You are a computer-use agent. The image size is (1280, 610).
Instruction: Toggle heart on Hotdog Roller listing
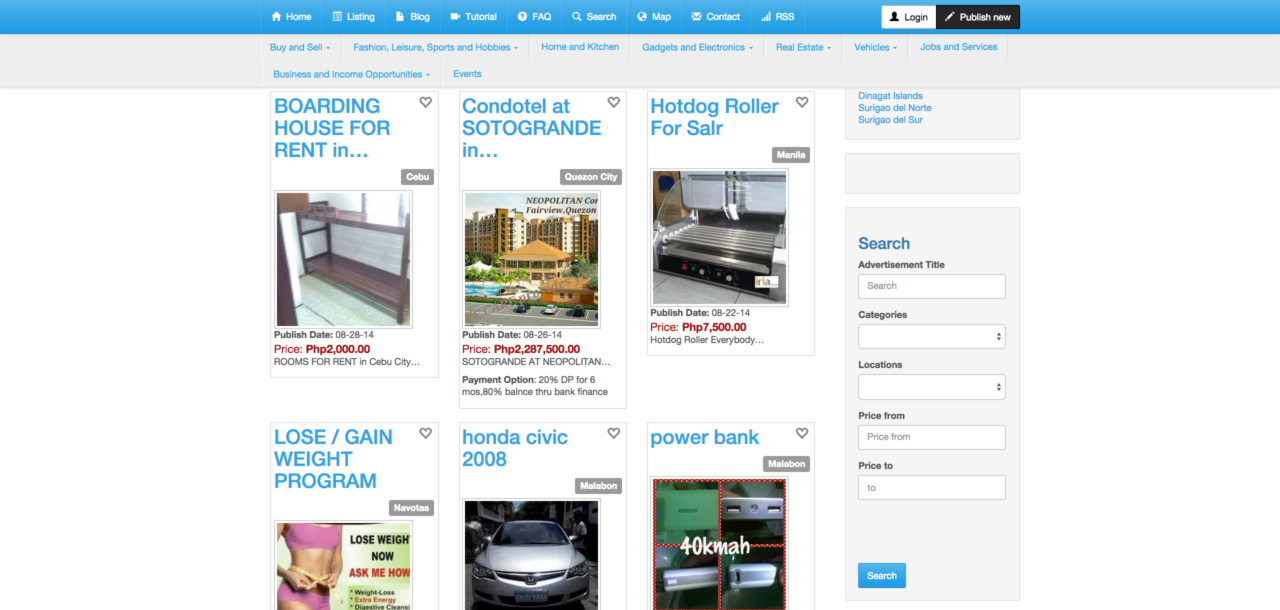click(802, 102)
